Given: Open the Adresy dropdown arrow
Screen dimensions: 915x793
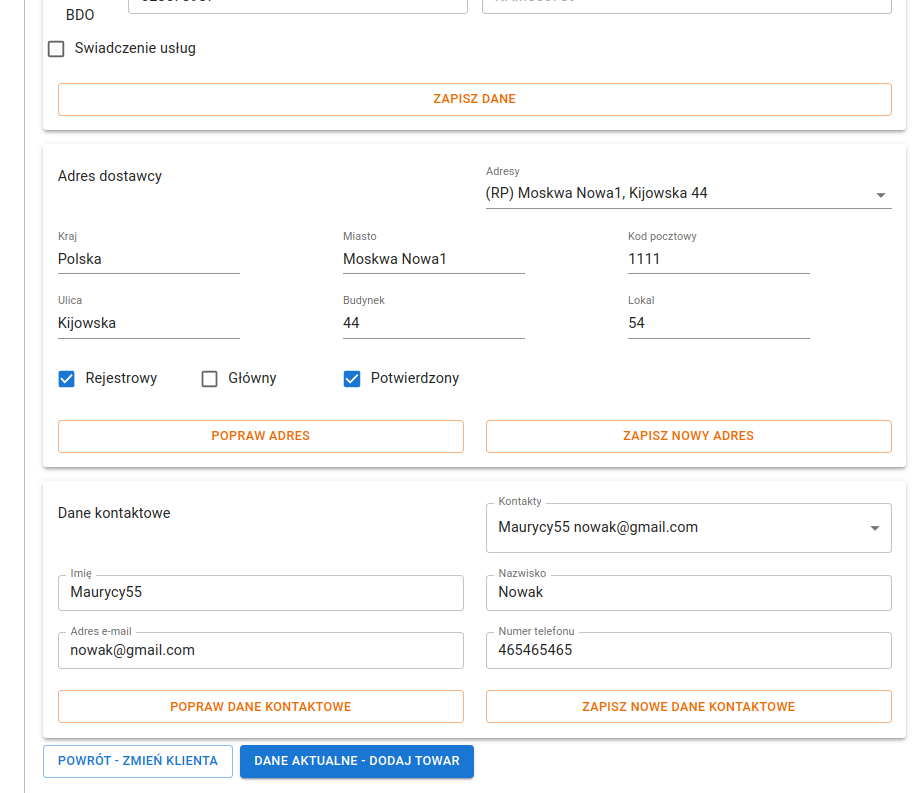Looking at the screenshot, I should coord(880,195).
